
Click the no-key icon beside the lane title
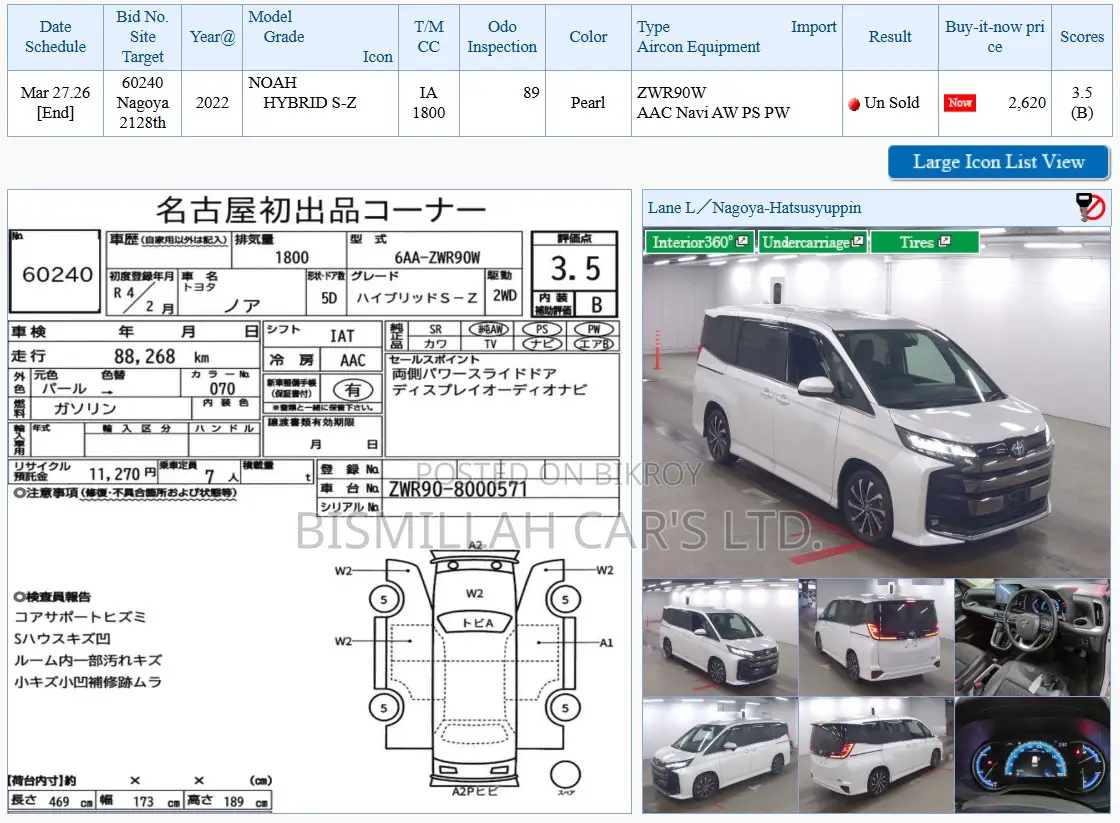click(1090, 207)
